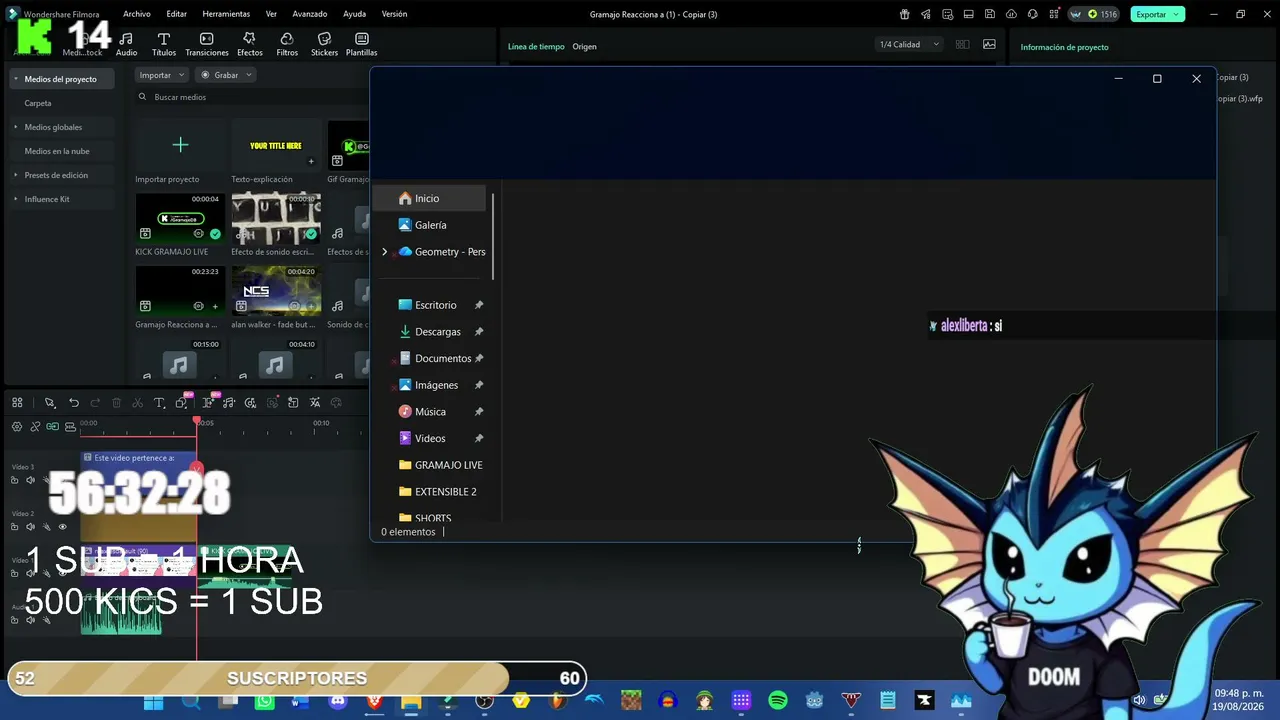Open timeline track settings gear icon
This screenshot has height=720, width=1280.
17,427
